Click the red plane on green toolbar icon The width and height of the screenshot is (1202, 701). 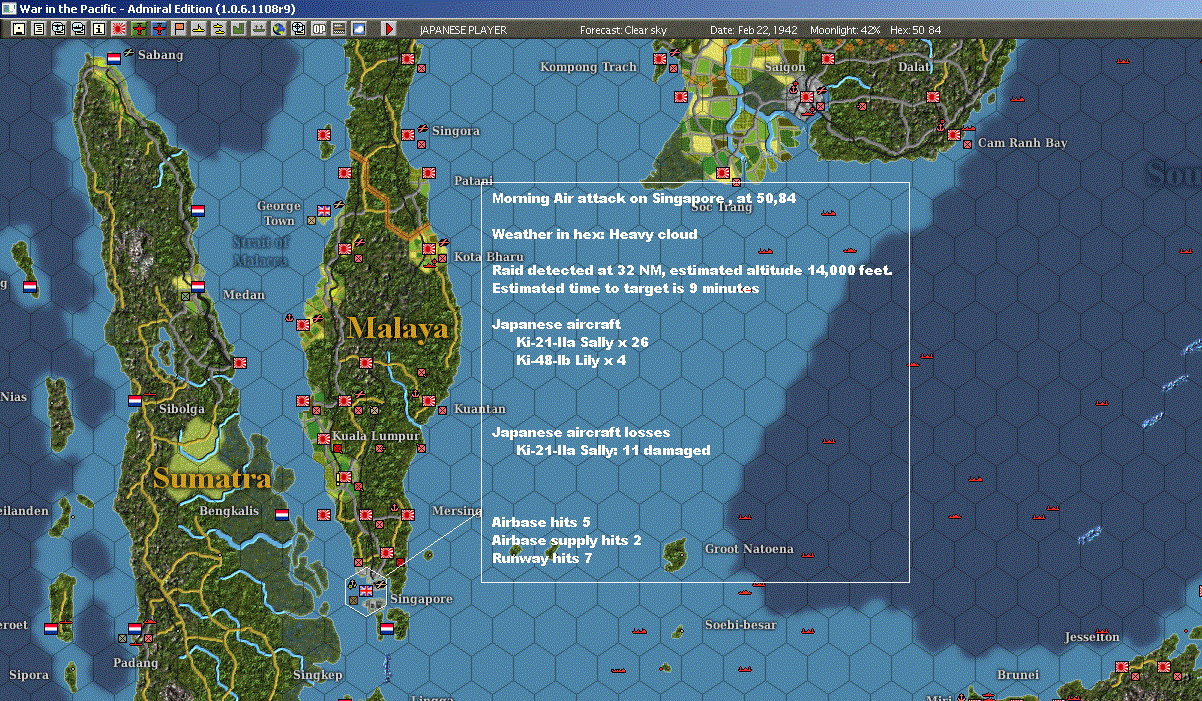(x=139, y=29)
